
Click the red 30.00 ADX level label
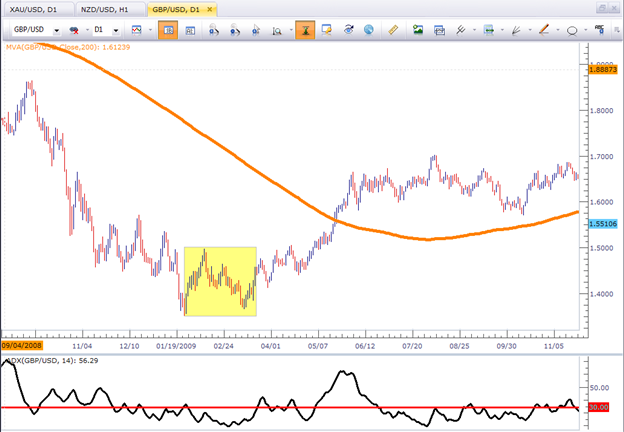point(599,407)
